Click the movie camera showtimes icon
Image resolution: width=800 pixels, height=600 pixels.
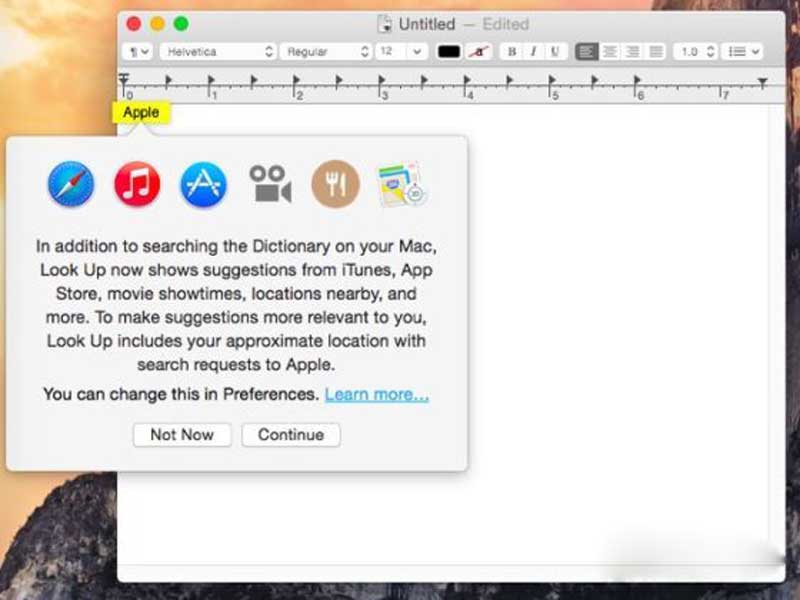pyautogui.click(x=270, y=184)
